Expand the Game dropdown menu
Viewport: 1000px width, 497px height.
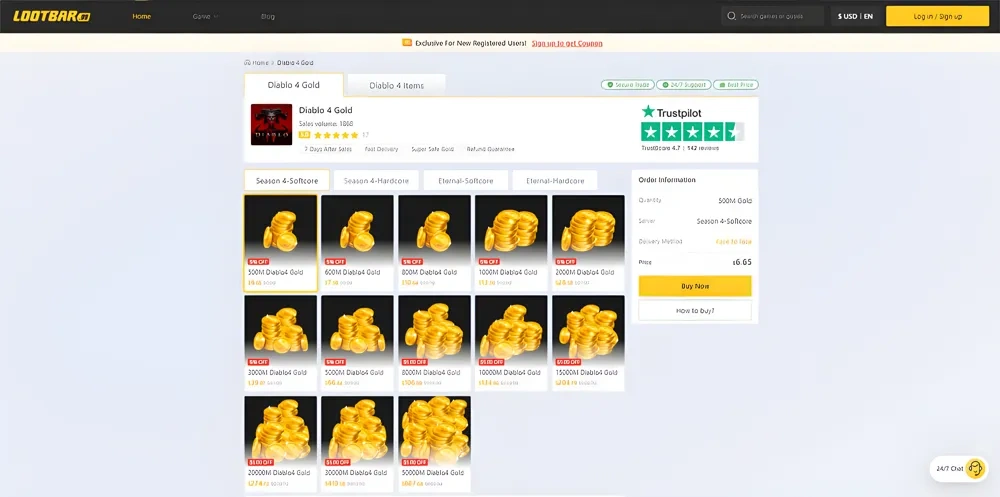tap(205, 17)
